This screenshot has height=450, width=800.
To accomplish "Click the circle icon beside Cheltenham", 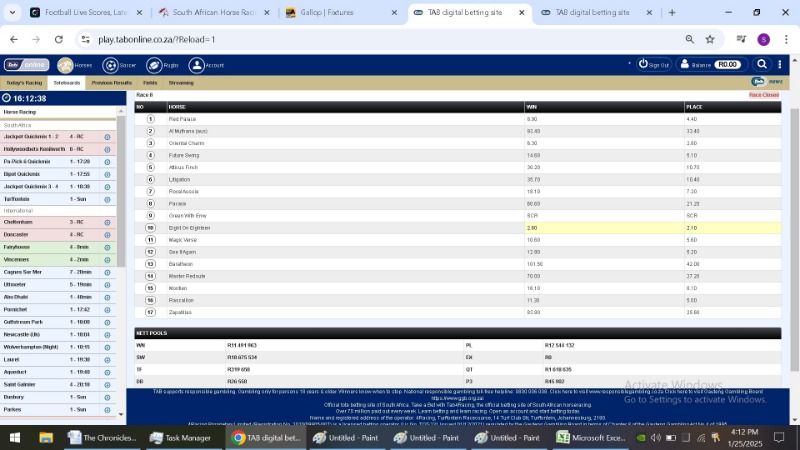I will click(107, 222).
